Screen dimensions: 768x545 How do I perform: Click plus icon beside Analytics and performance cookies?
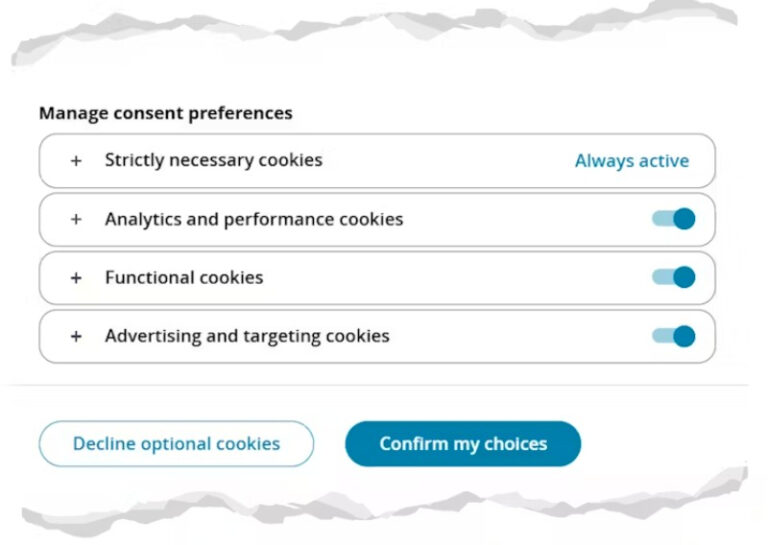coord(76,219)
